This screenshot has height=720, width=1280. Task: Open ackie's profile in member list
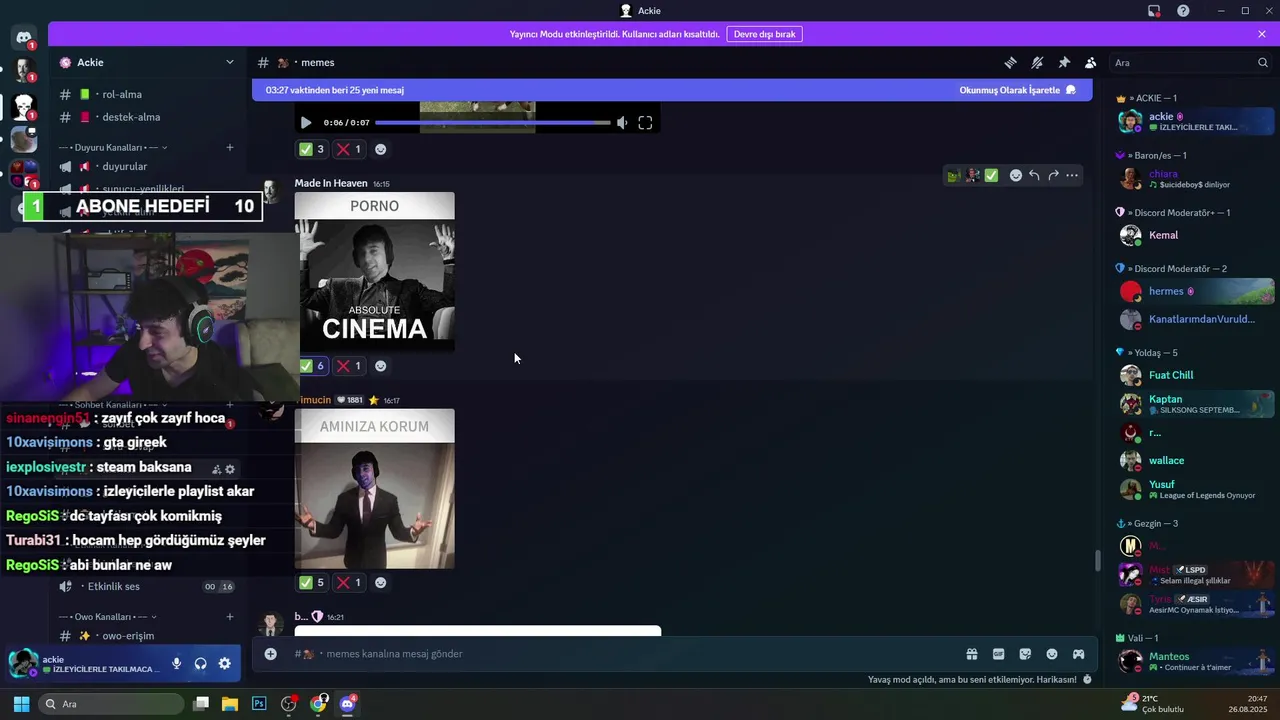[x=1194, y=121]
